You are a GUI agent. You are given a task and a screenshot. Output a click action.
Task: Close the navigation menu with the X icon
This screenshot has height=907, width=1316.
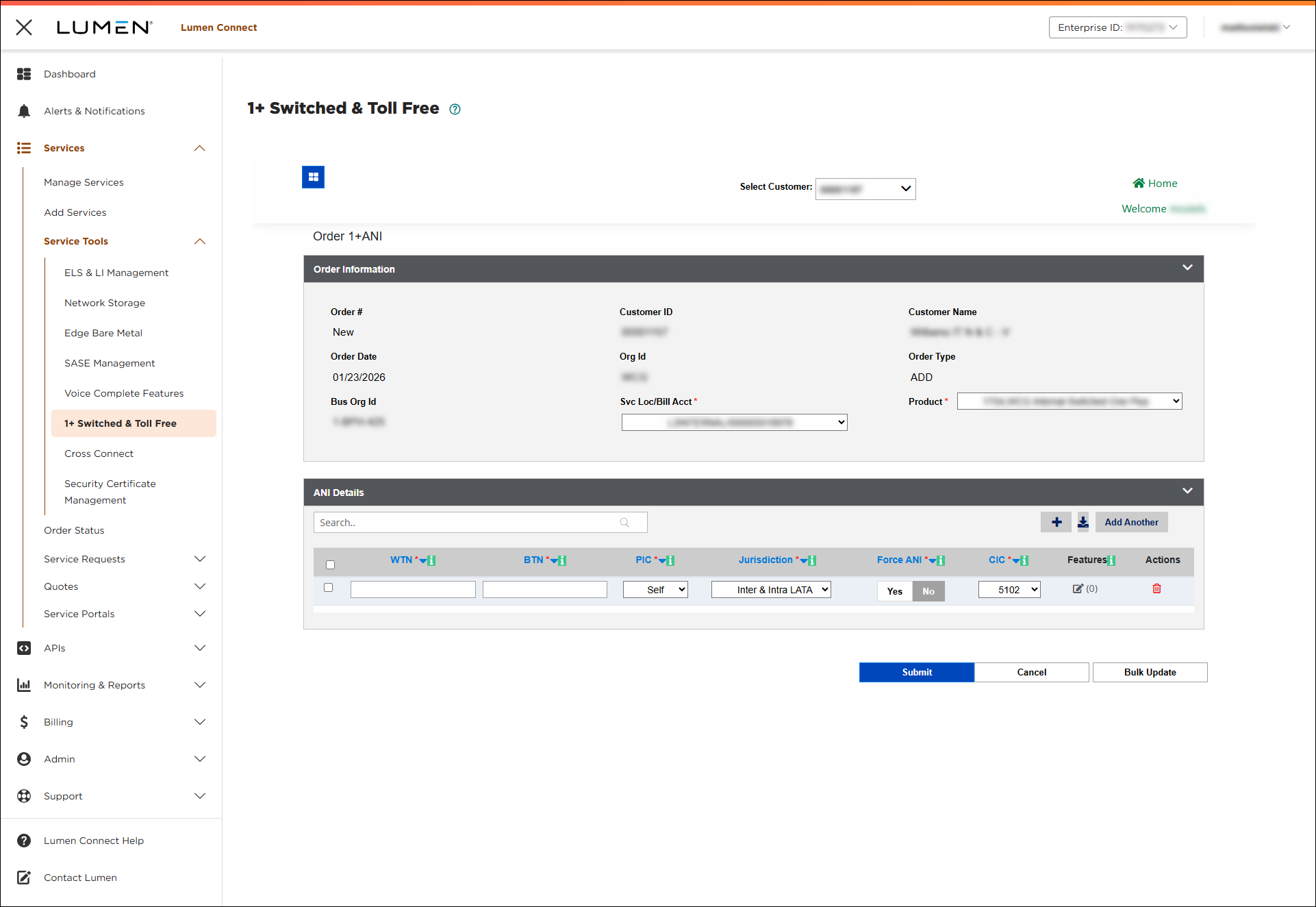[24, 27]
